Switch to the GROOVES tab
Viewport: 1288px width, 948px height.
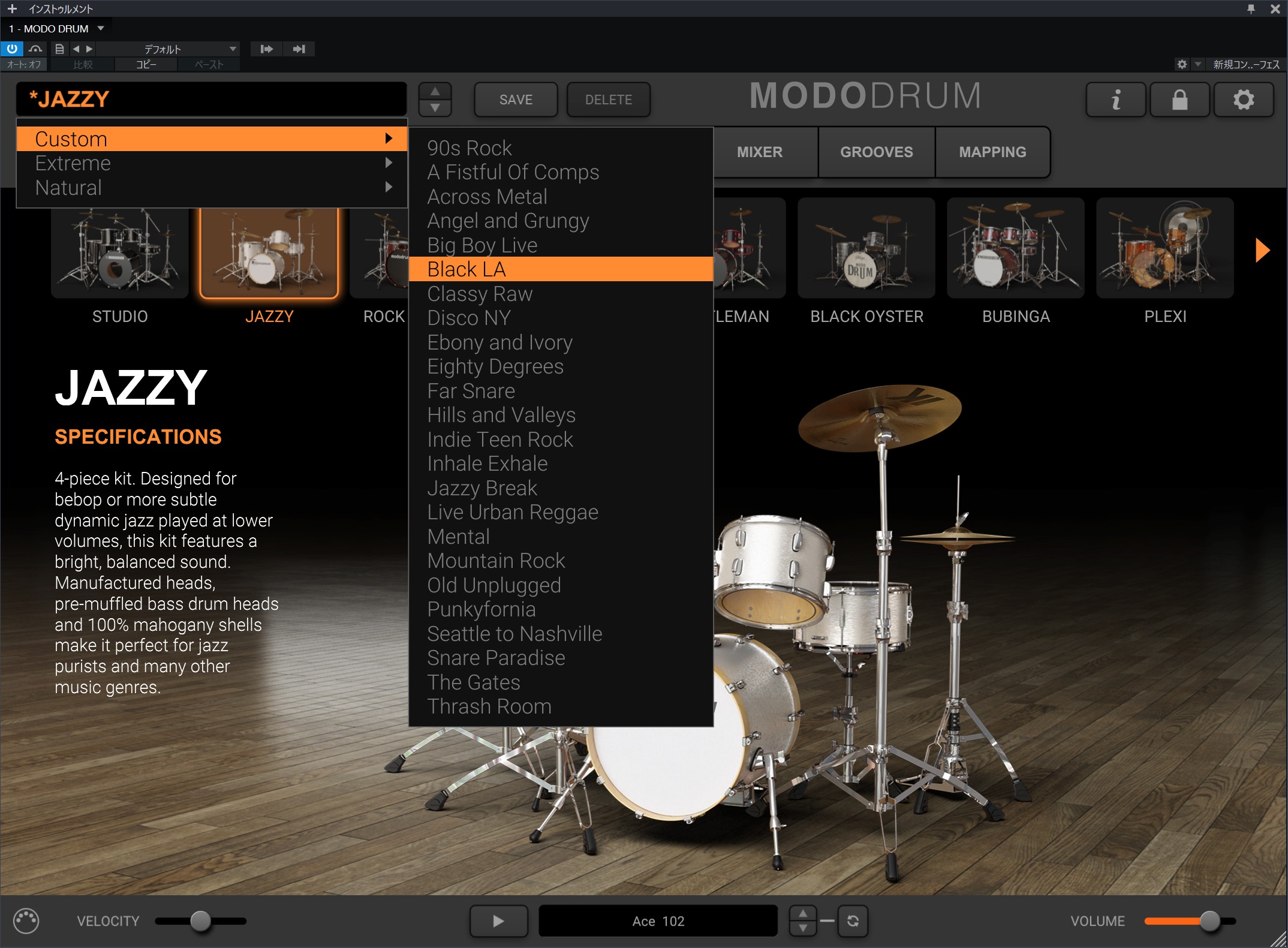877,152
